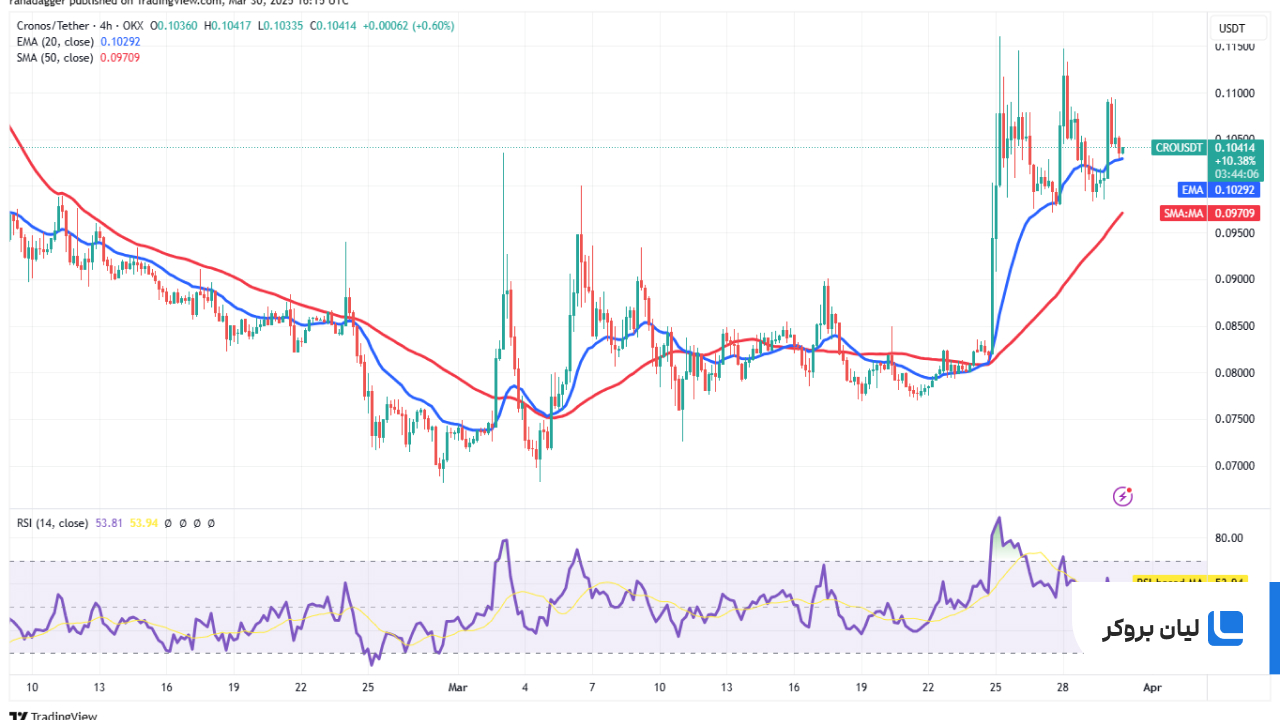Open the TradingView logo link at bottom left

(53, 714)
